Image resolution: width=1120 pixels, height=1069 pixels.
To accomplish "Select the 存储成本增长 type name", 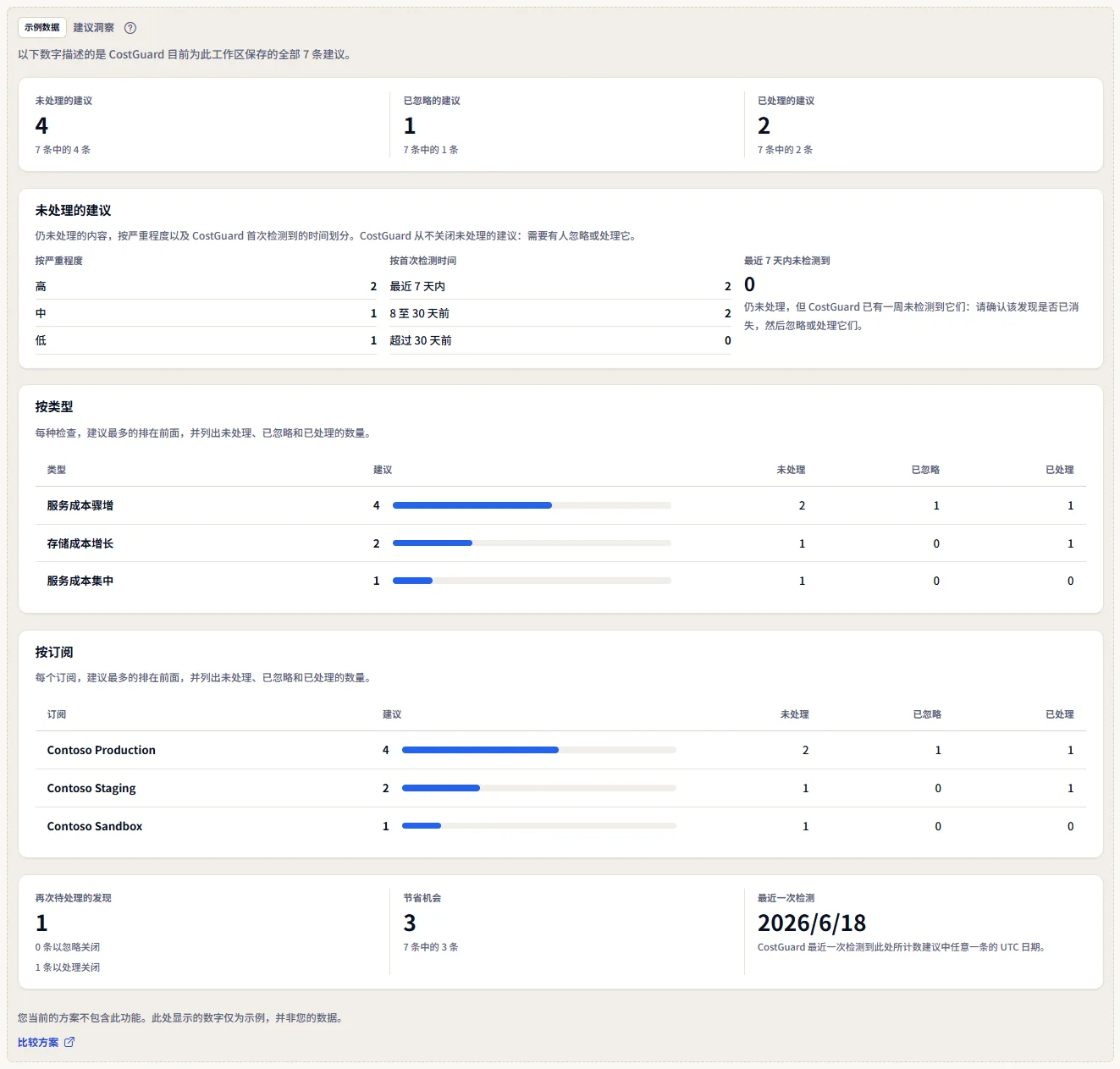I will [80, 543].
